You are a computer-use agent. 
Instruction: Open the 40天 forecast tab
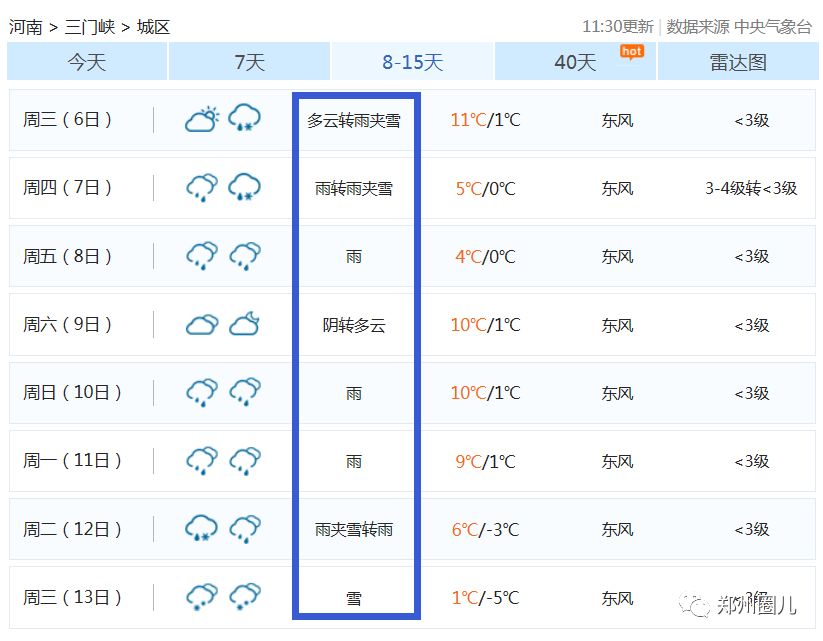coord(575,62)
